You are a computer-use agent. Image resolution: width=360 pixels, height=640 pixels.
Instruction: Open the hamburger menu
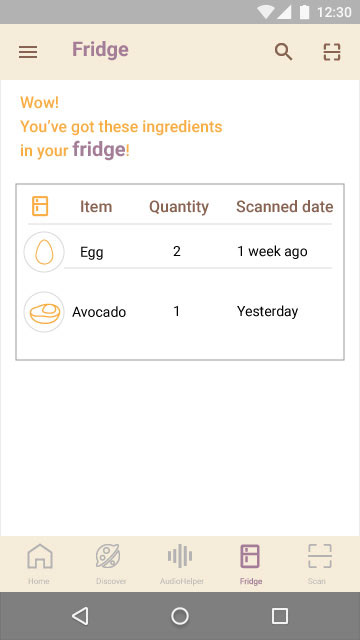[28, 52]
